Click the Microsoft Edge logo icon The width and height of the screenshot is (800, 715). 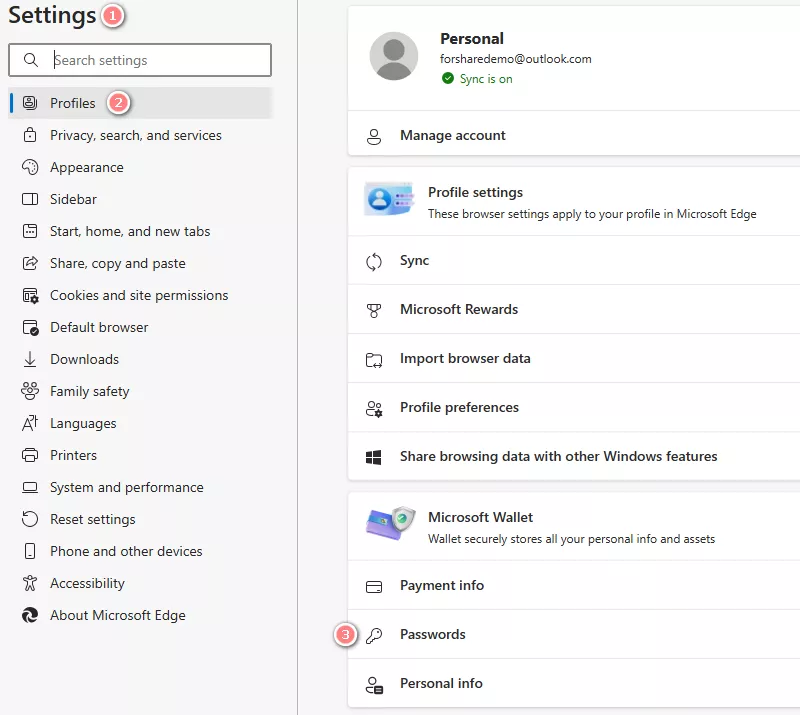(x=30, y=615)
